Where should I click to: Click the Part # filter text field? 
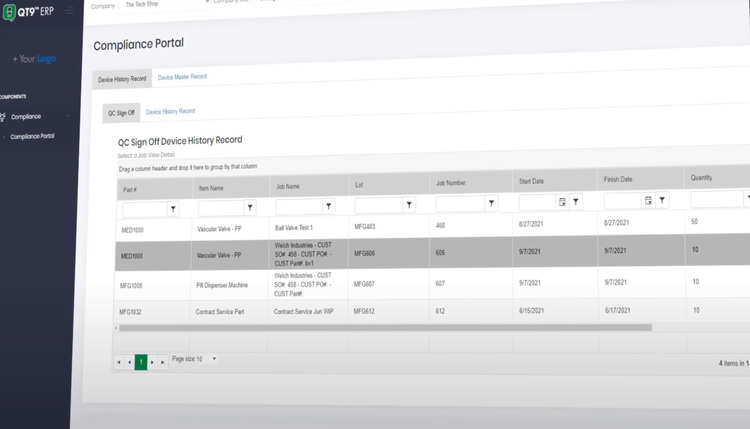[x=144, y=209]
